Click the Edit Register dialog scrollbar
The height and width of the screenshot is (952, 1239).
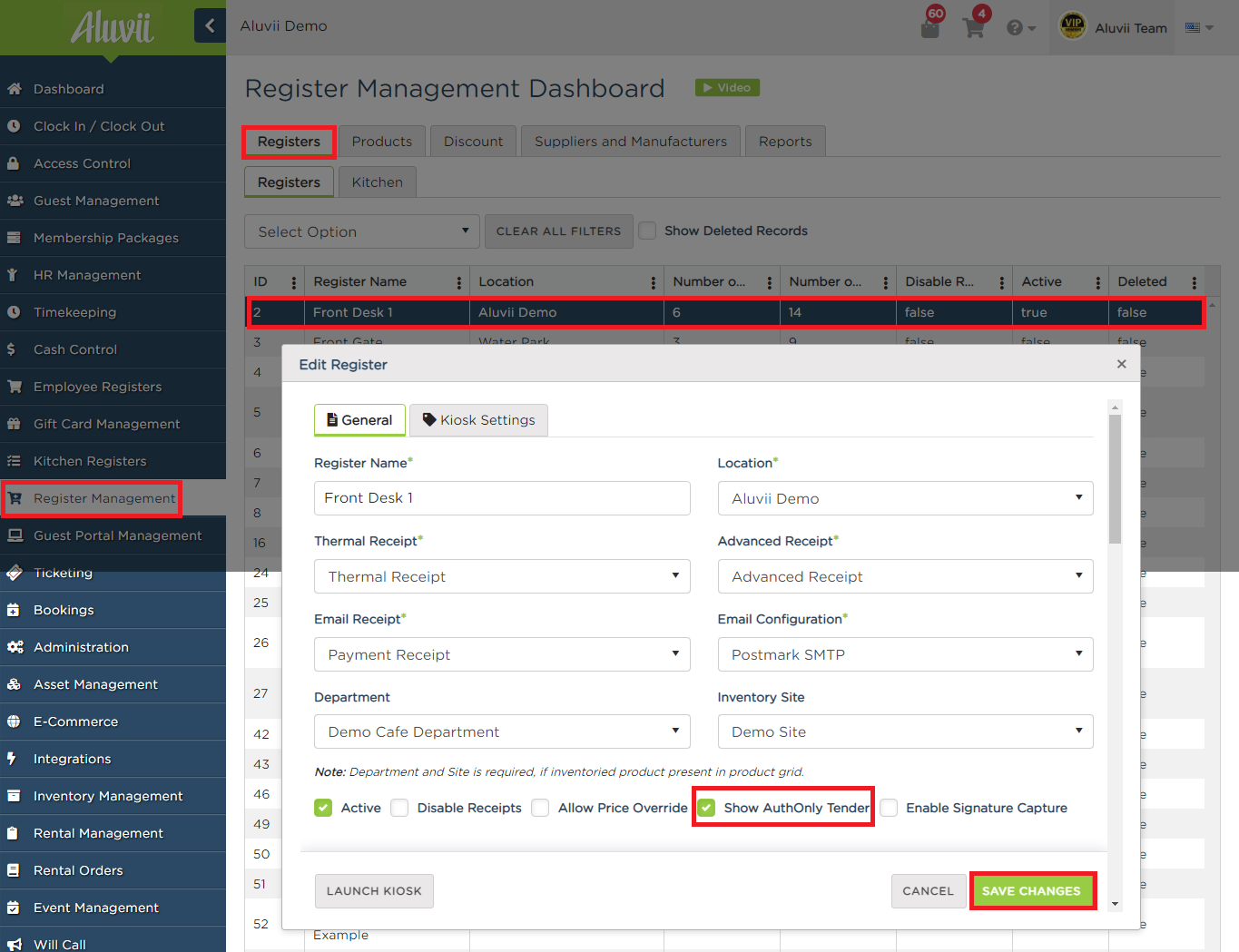(1115, 479)
